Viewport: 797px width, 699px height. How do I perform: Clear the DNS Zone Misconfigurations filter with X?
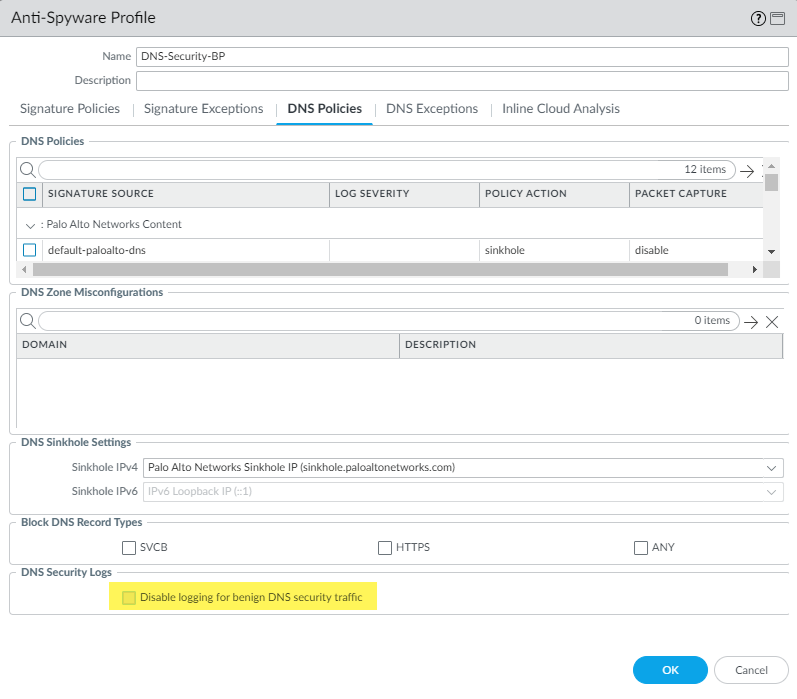[x=772, y=321]
